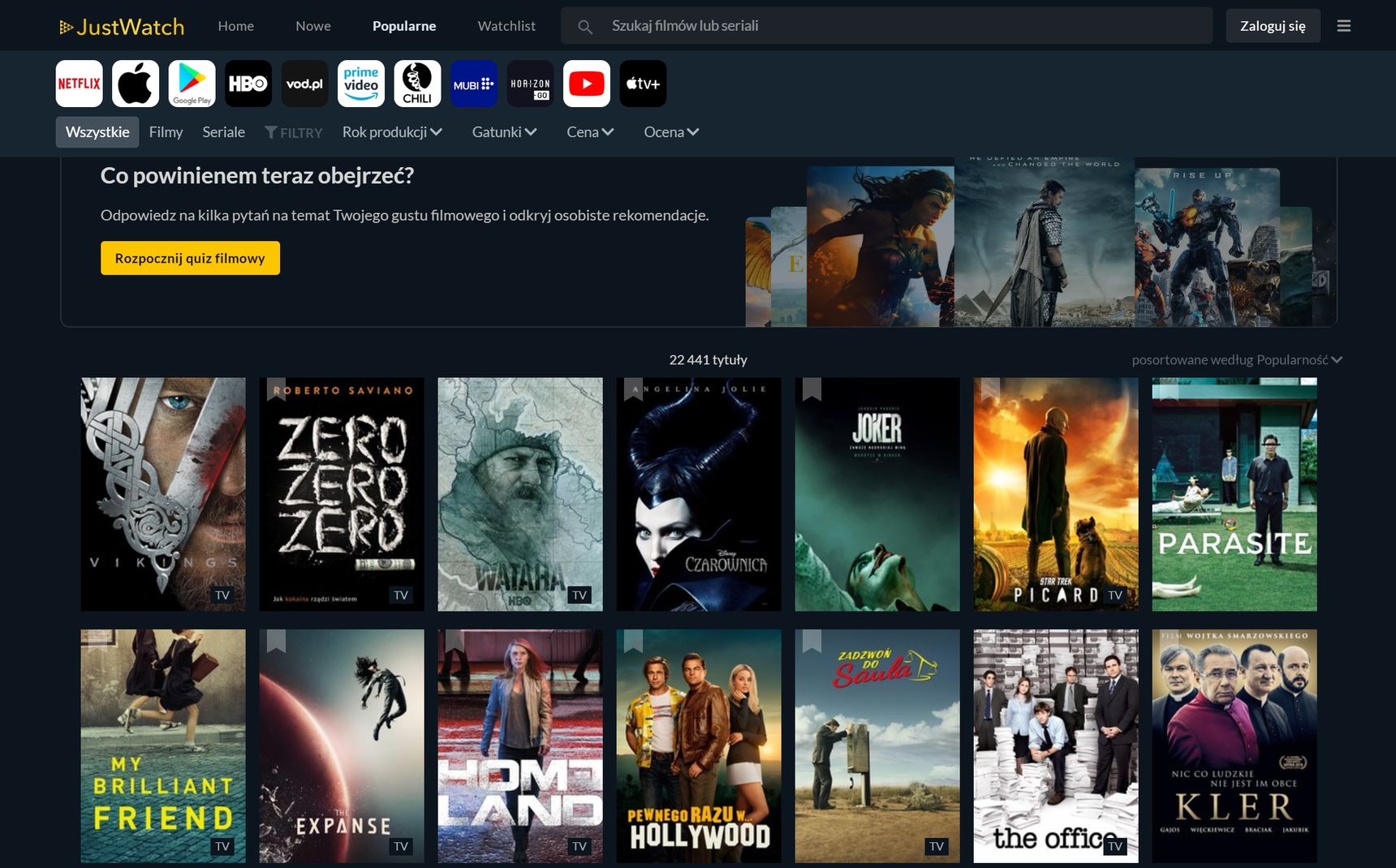
Task: Select the Filmy tab
Action: (166, 132)
